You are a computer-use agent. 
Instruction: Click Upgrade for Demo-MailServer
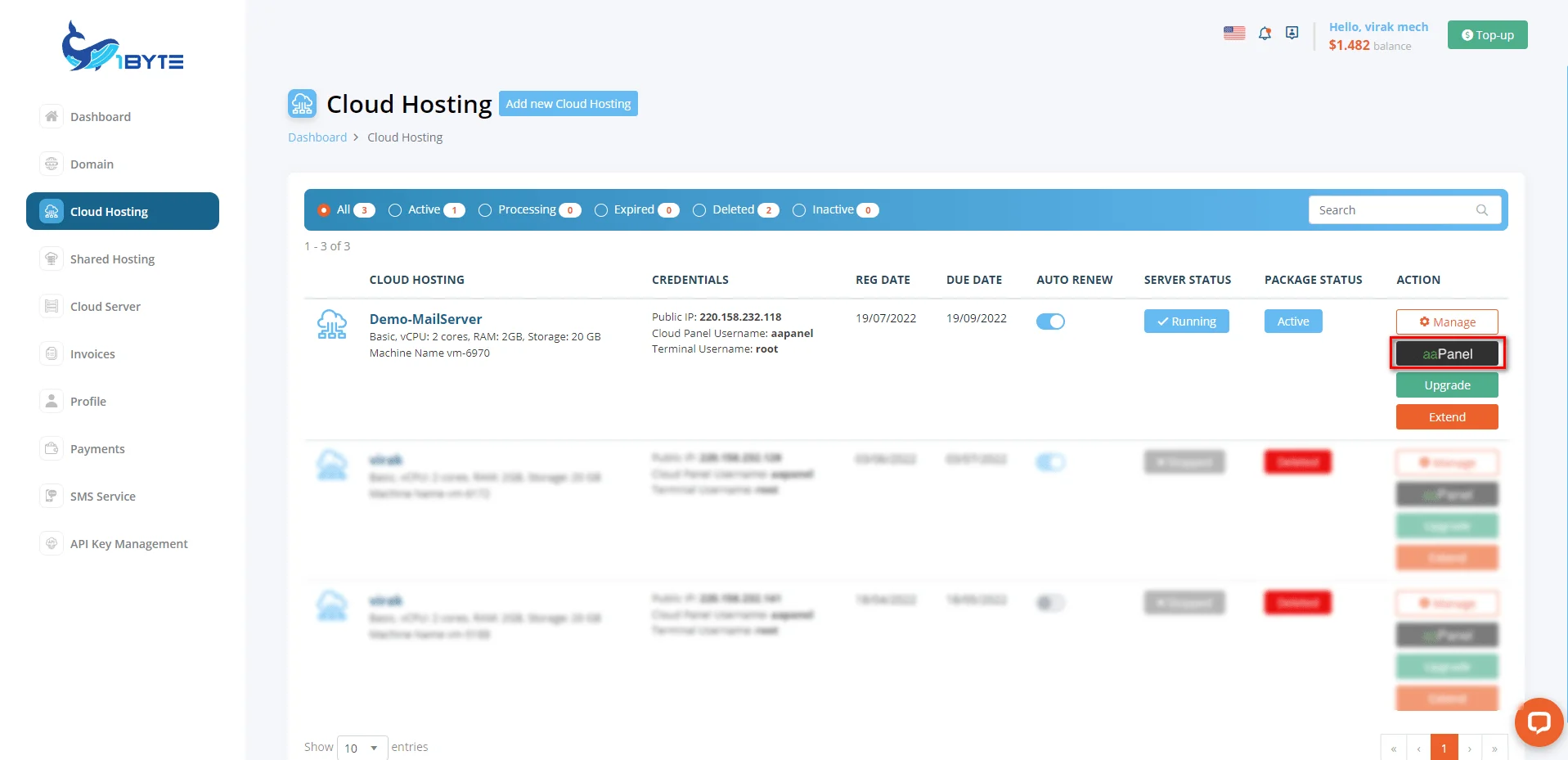pos(1447,384)
